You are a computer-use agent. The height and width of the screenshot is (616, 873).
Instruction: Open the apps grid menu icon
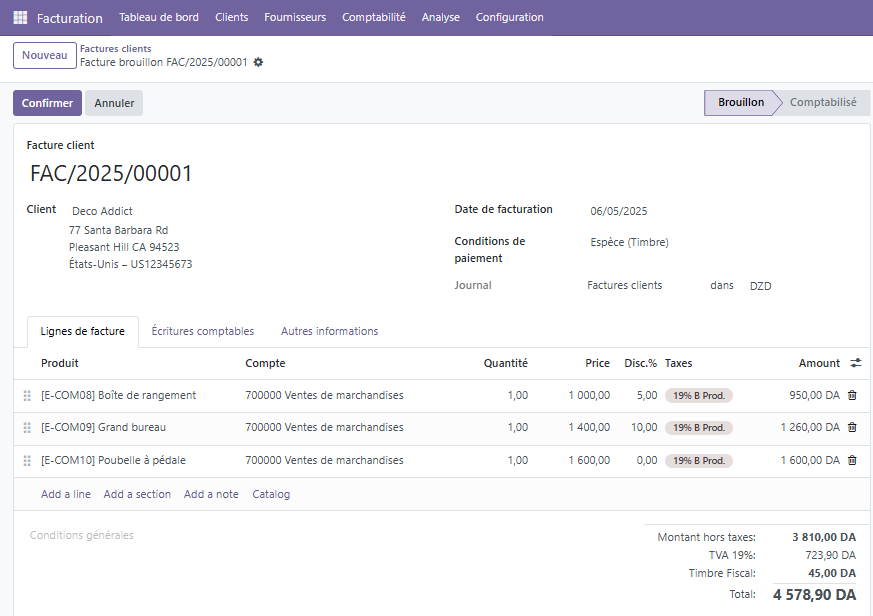(20, 18)
